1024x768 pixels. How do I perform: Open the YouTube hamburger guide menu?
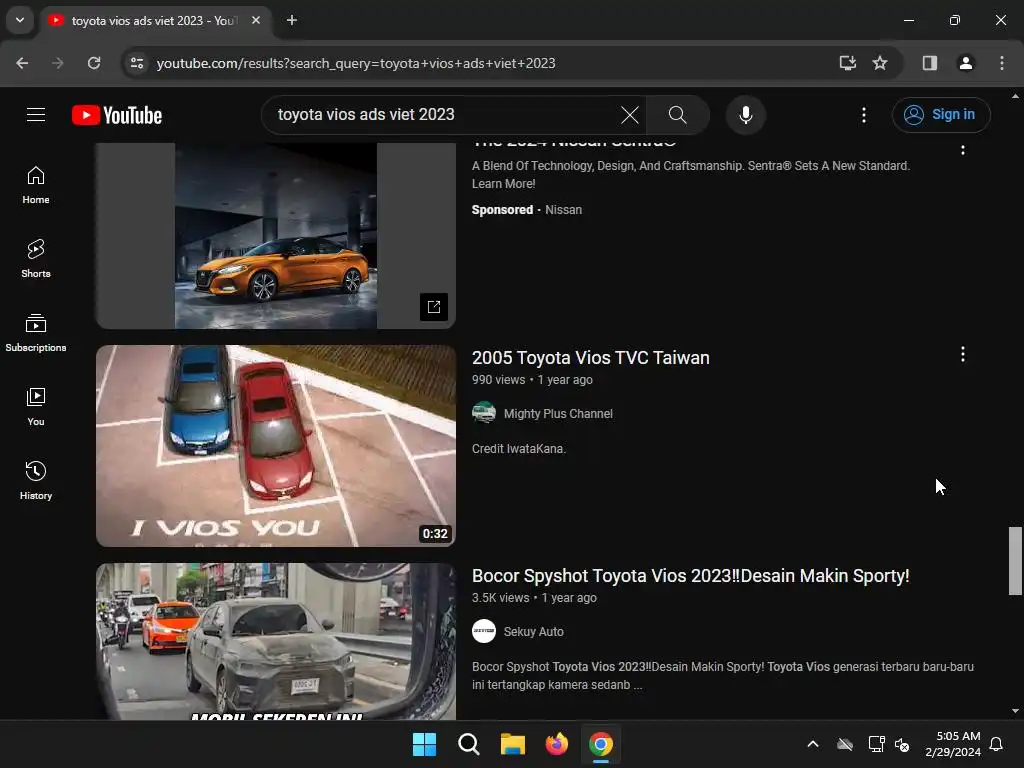pyautogui.click(x=36, y=115)
